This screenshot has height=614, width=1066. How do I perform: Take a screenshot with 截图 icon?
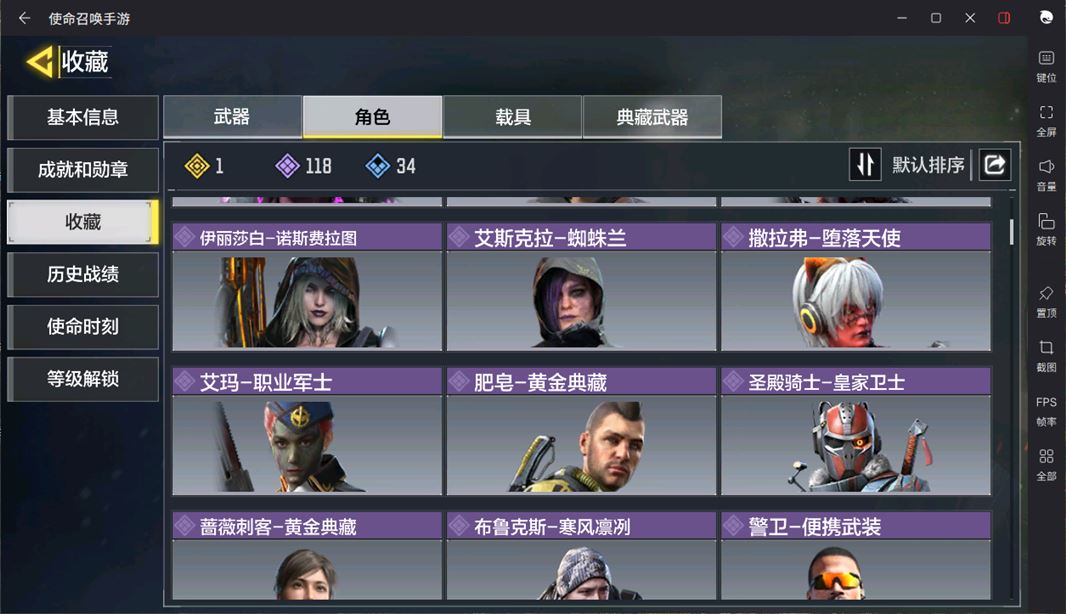(x=1046, y=356)
